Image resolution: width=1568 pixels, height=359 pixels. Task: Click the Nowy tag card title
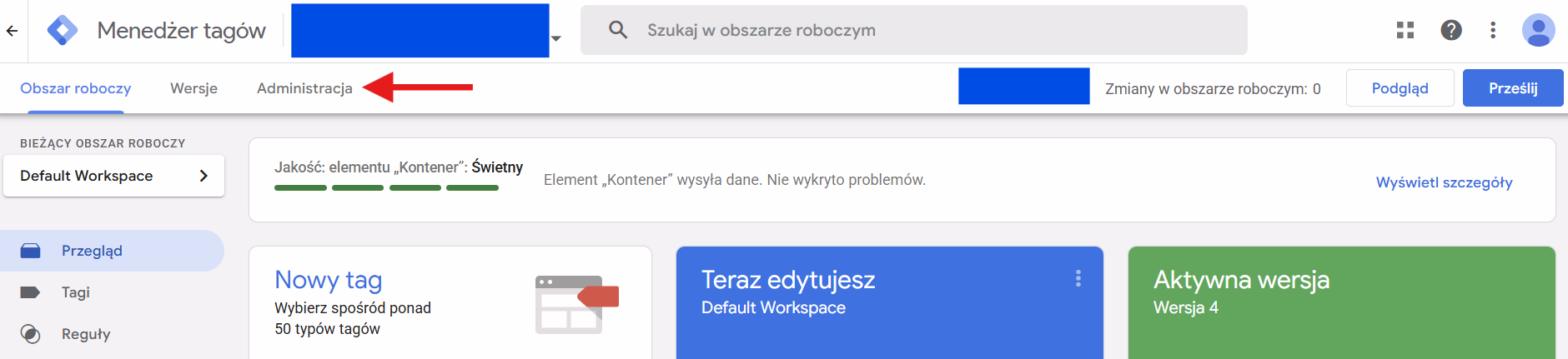[x=329, y=280]
